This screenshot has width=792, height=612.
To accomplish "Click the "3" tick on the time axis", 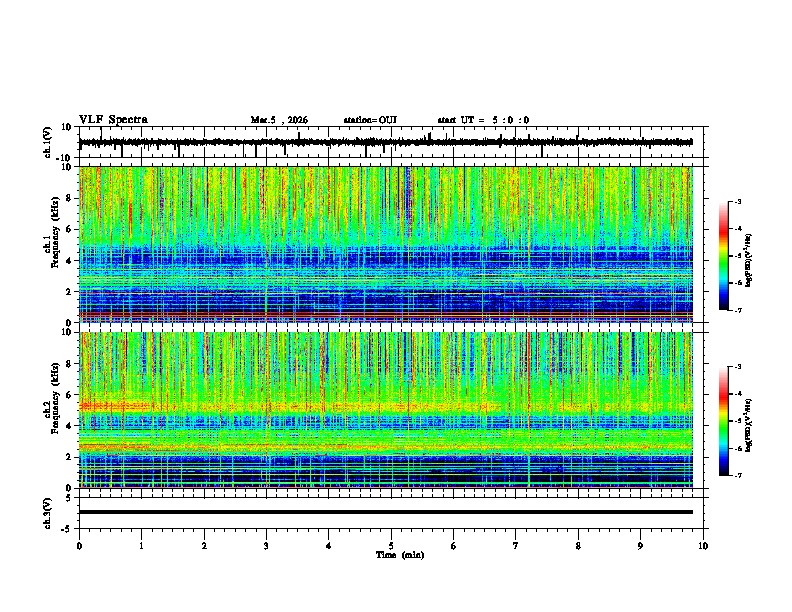I will [266, 546].
